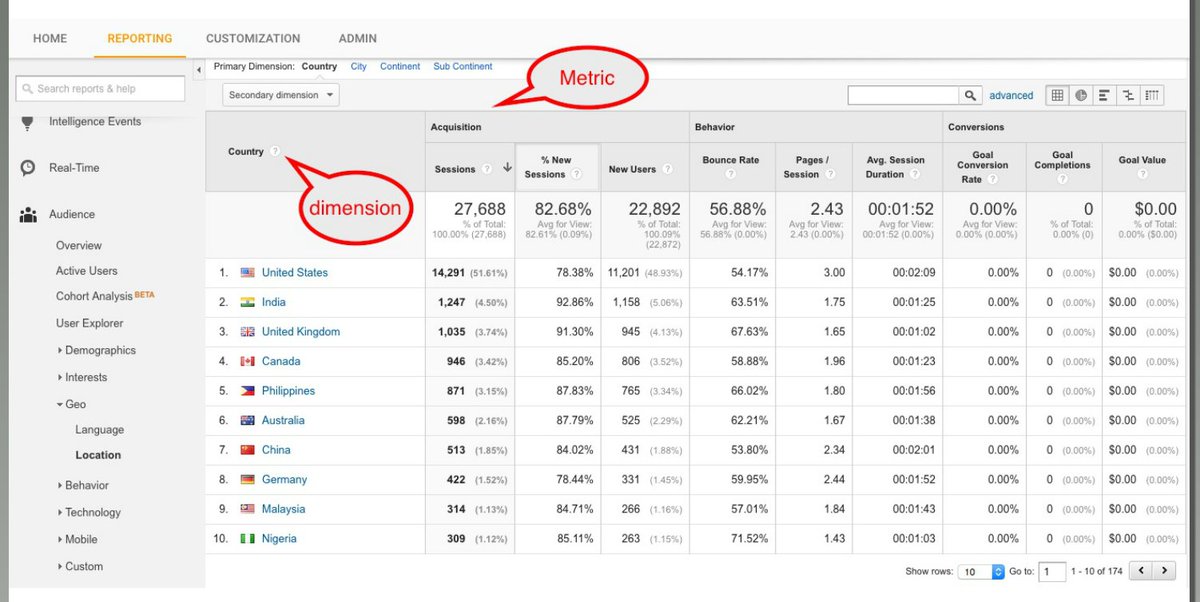Open the United States row link
Viewport: 1200px width, 602px height.
click(295, 272)
